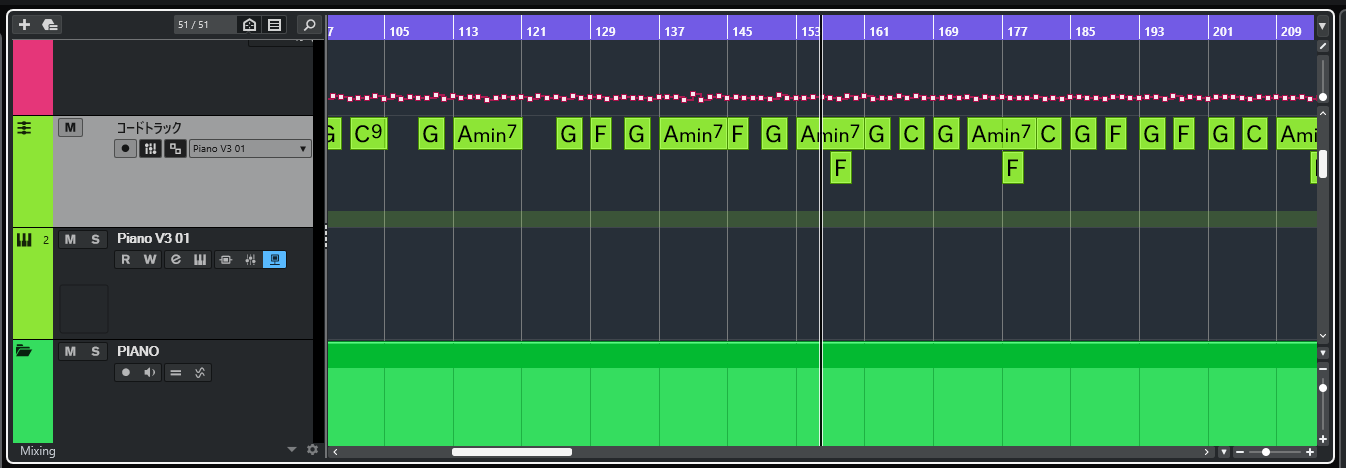1346x468 pixels.
Task: Select the green PIANO folder part
Action: point(821,394)
